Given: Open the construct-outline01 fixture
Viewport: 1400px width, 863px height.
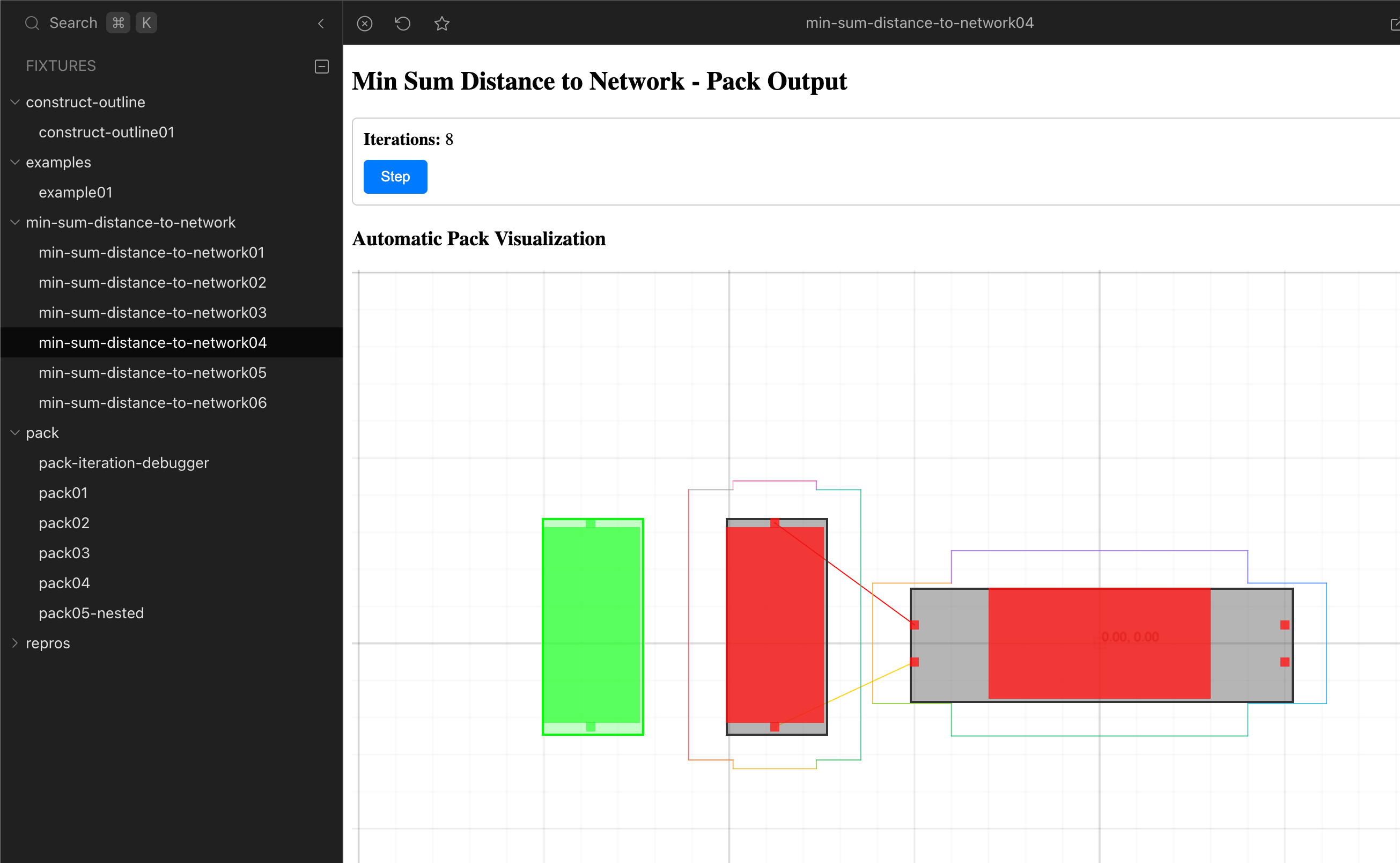Looking at the screenshot, I should 106,133.
